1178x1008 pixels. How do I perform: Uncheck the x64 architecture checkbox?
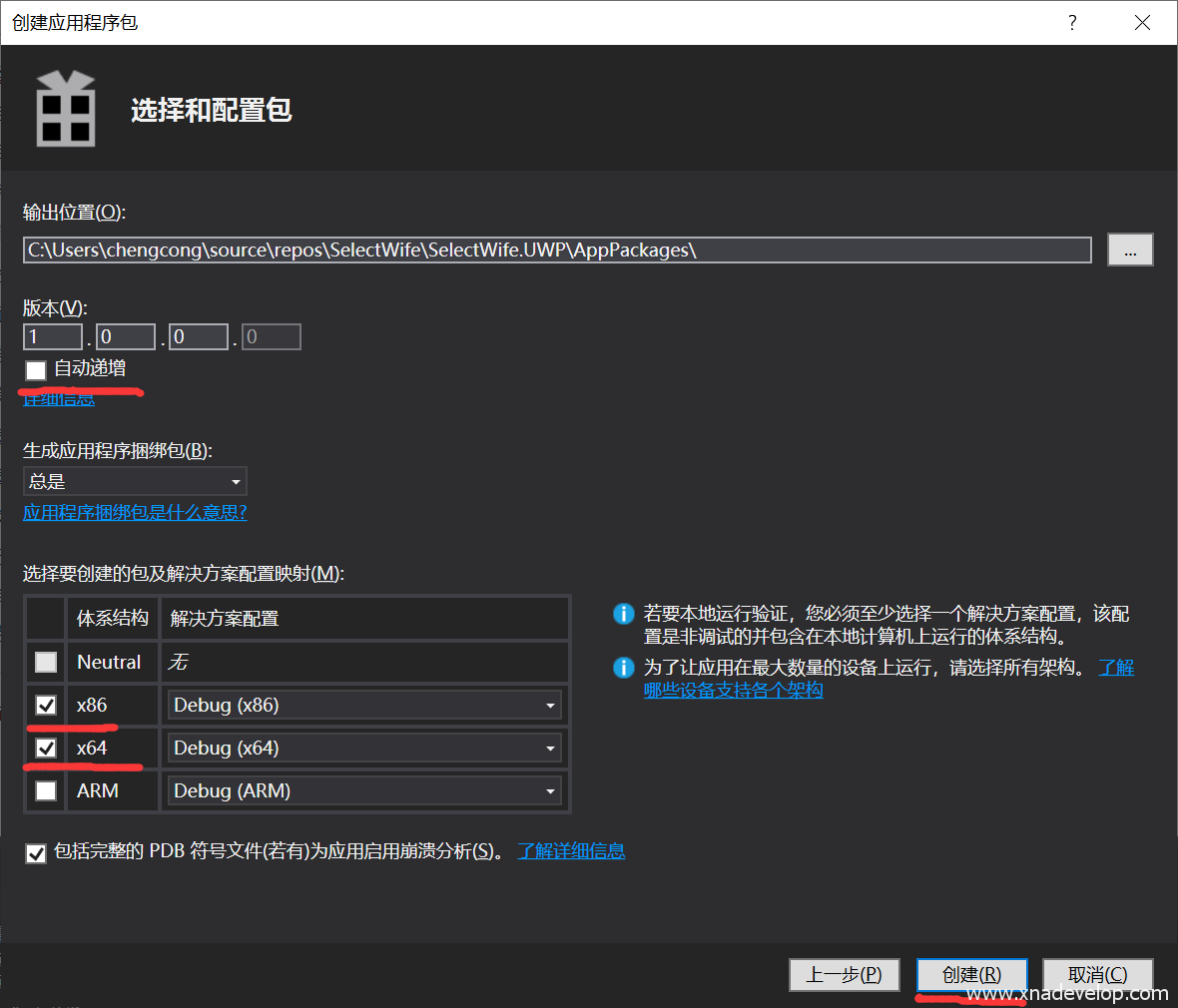[46, 748]
